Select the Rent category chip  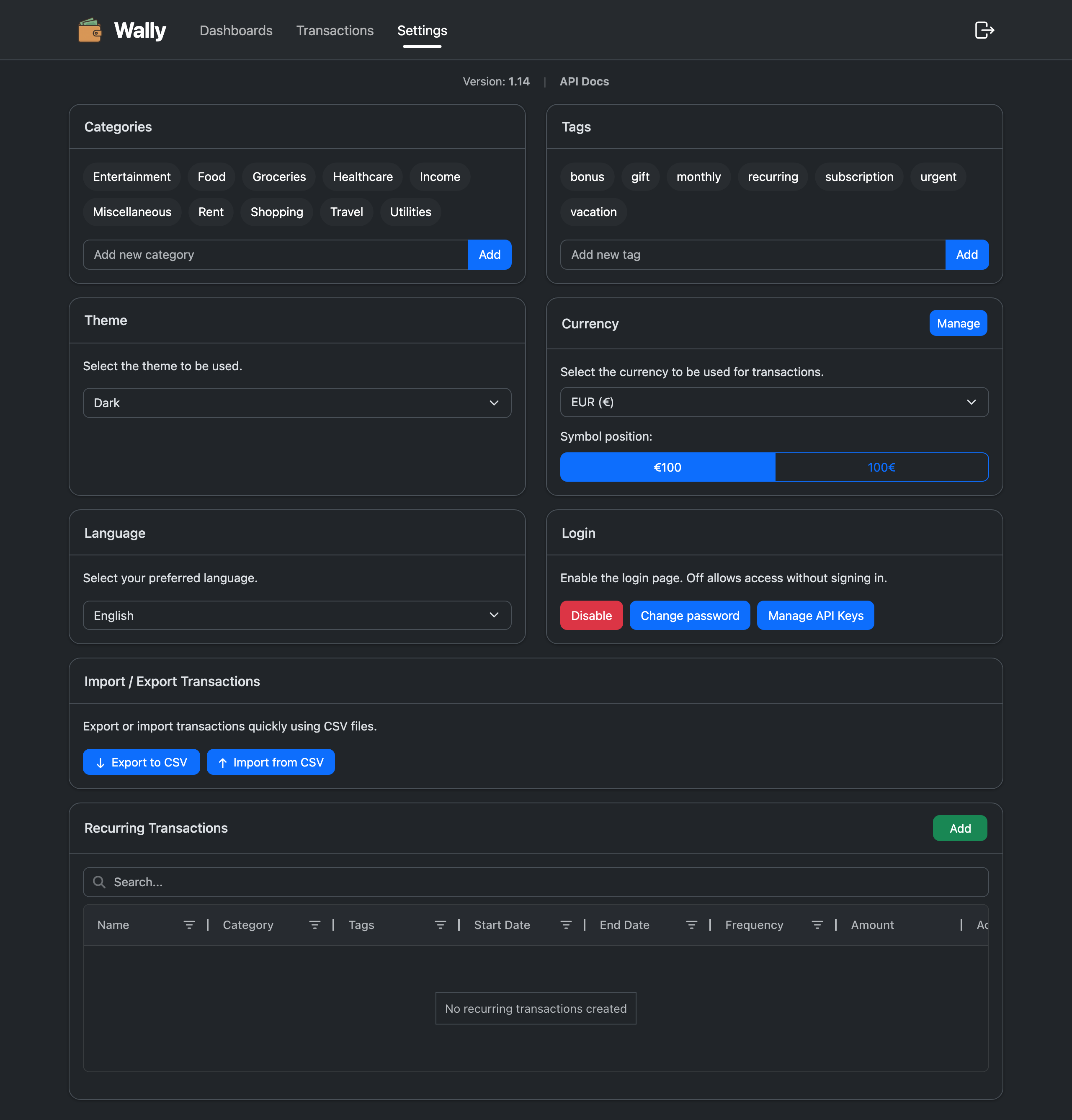[x=211, y=212]
